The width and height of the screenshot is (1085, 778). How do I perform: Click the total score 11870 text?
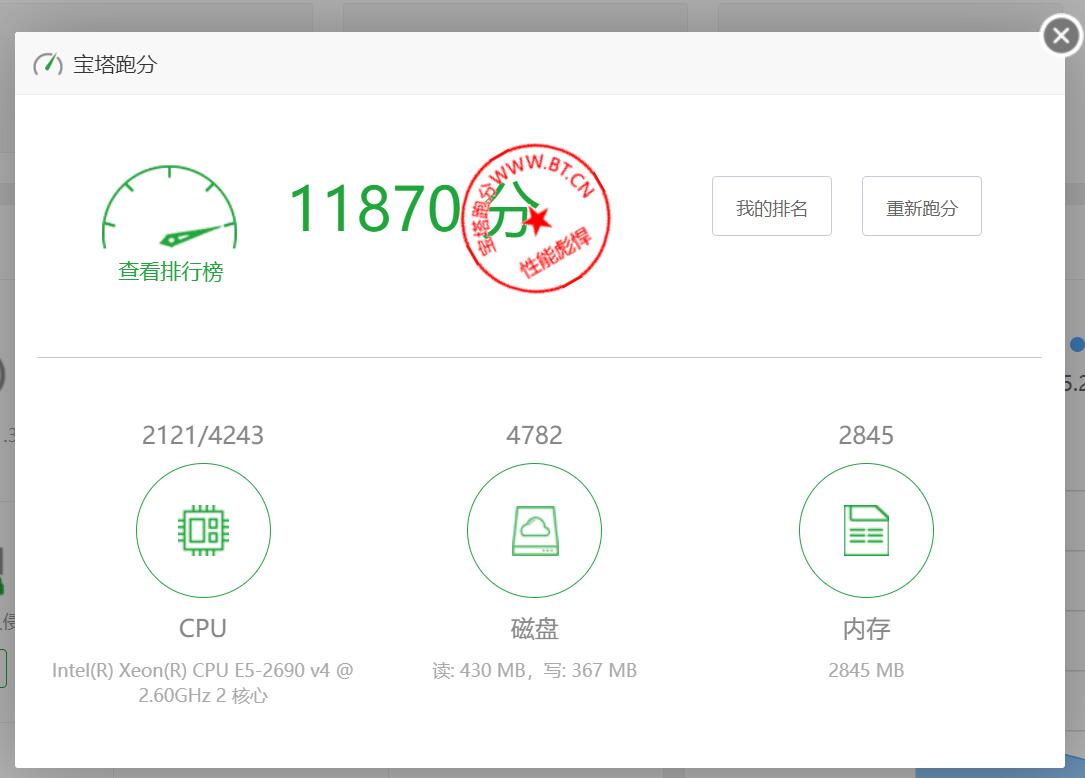(x=375, y=208)
